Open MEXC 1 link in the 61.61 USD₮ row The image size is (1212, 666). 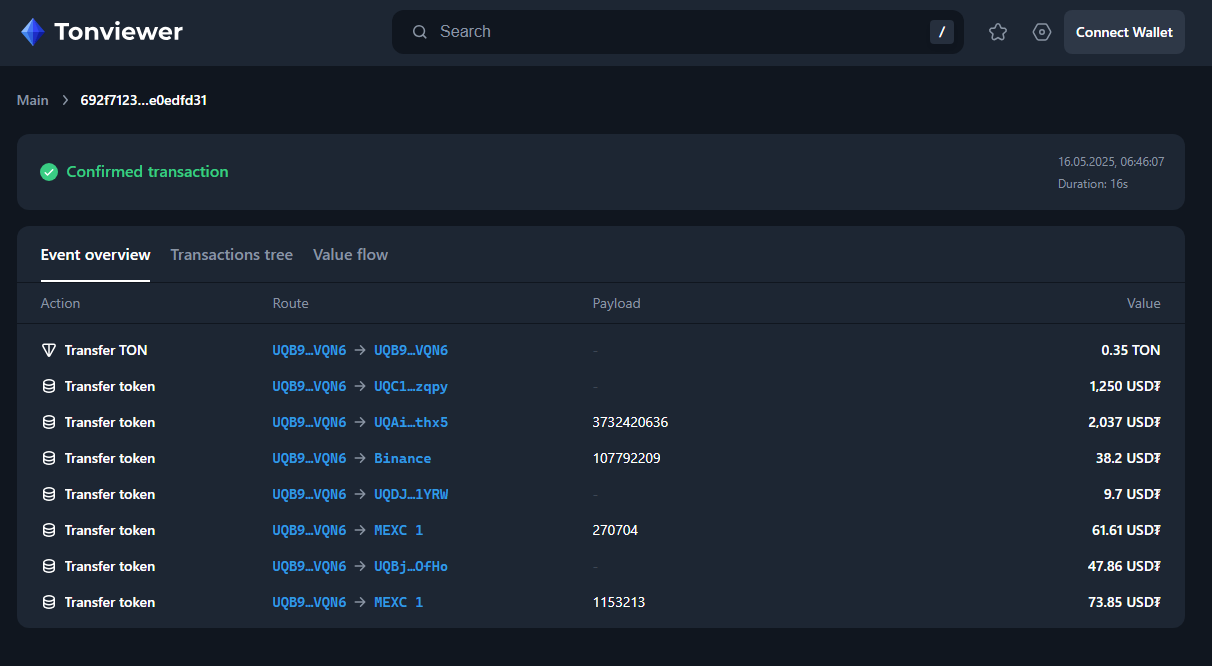398,530
